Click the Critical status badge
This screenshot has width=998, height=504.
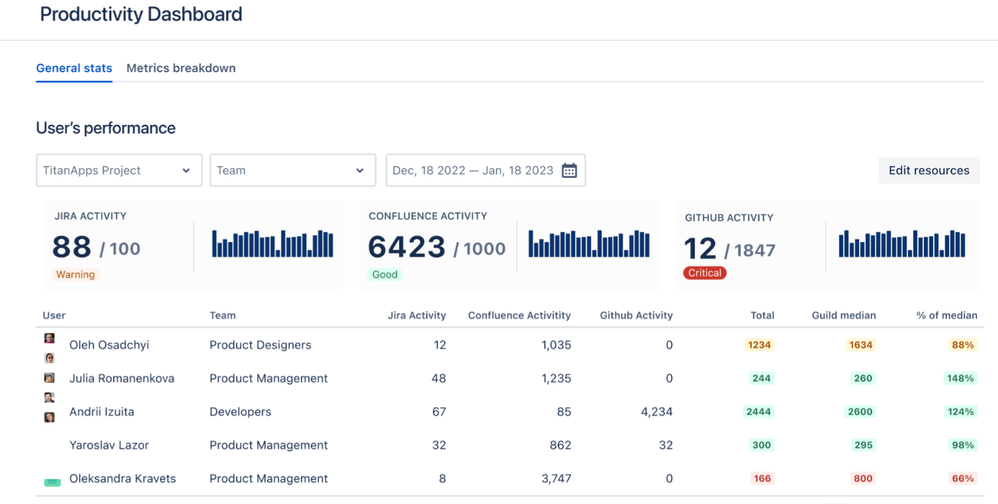pyautogui.click(x=704, y=273)
